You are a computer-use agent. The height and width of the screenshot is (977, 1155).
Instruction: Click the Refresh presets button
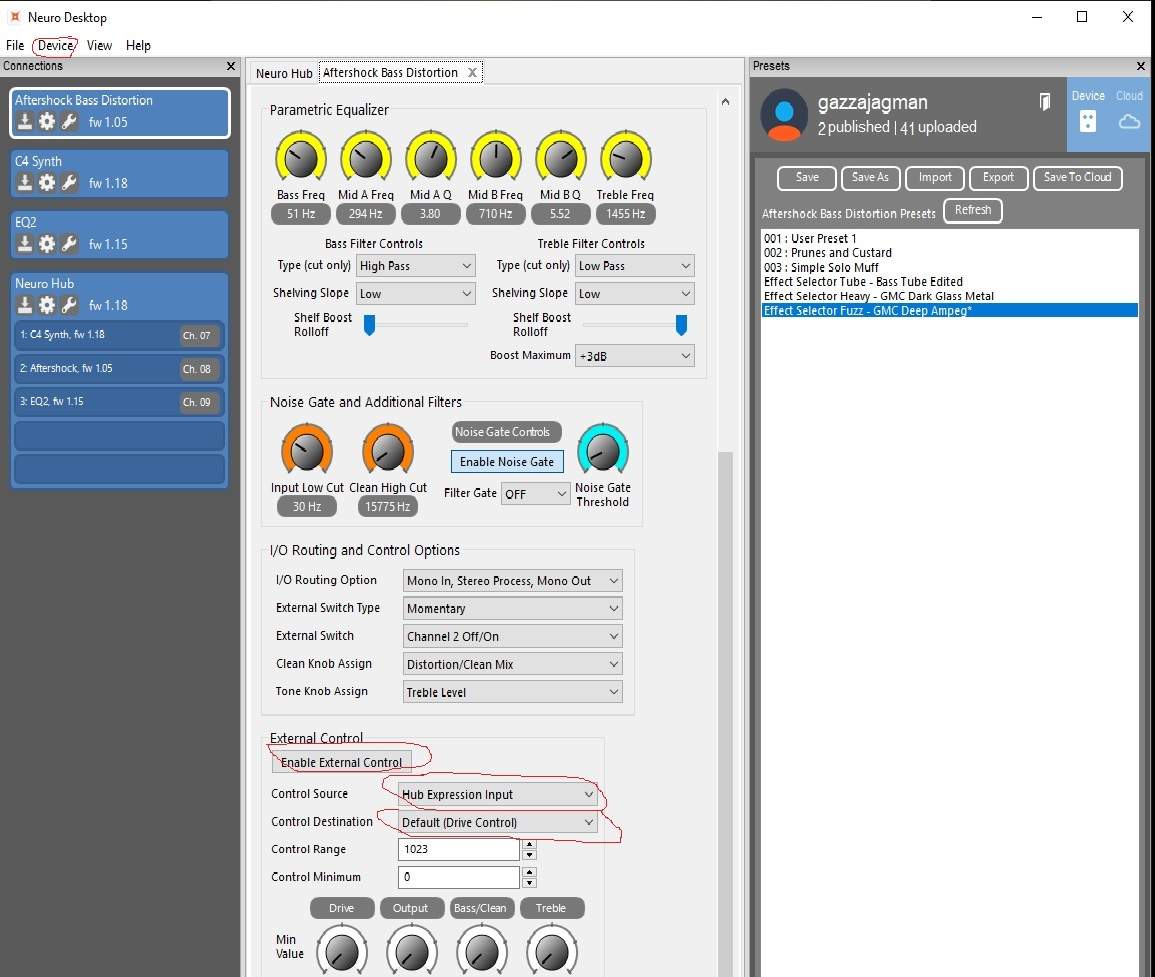(972, 210)
